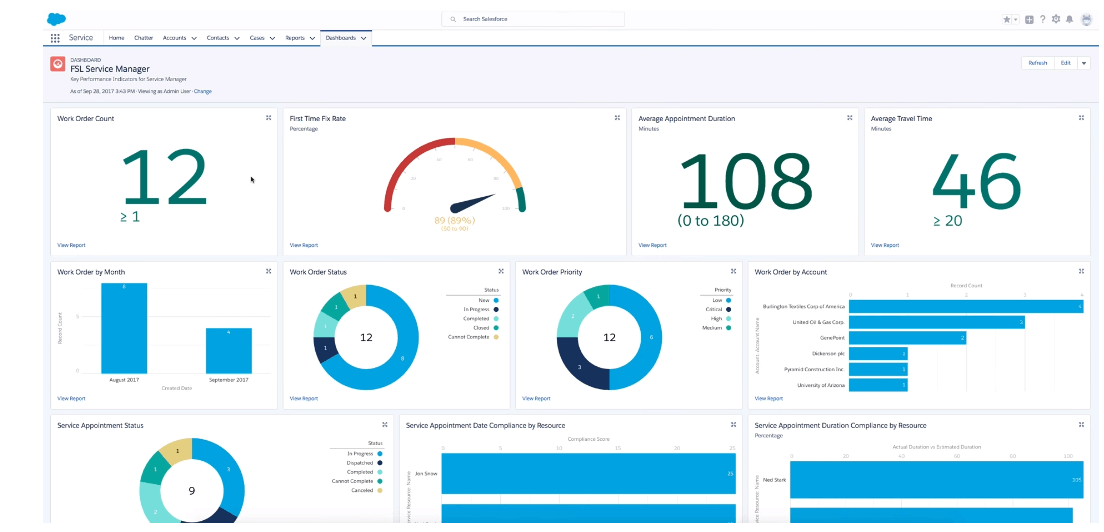Click the First Time Fix Rate gauge needle
This screenshot has width=1104, height=532.
472,203
